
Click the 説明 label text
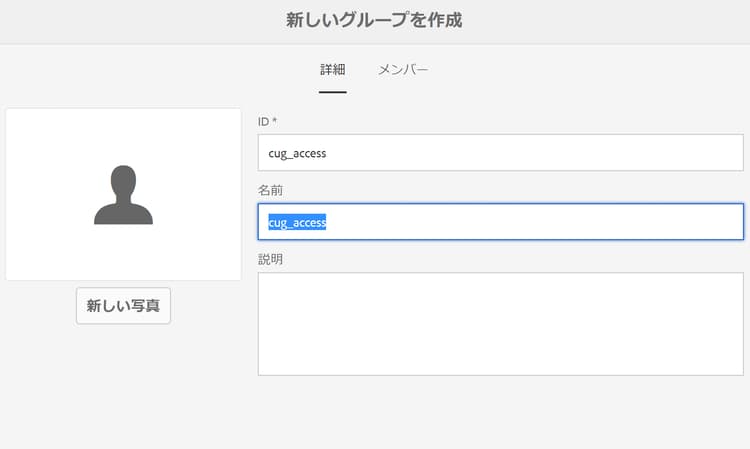[x=270, y=259]
